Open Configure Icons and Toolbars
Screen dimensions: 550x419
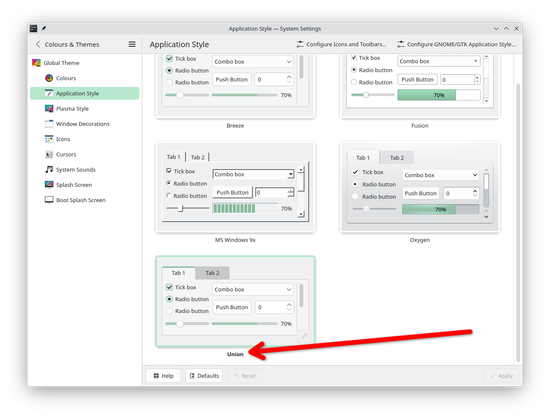tap(341, 44)
